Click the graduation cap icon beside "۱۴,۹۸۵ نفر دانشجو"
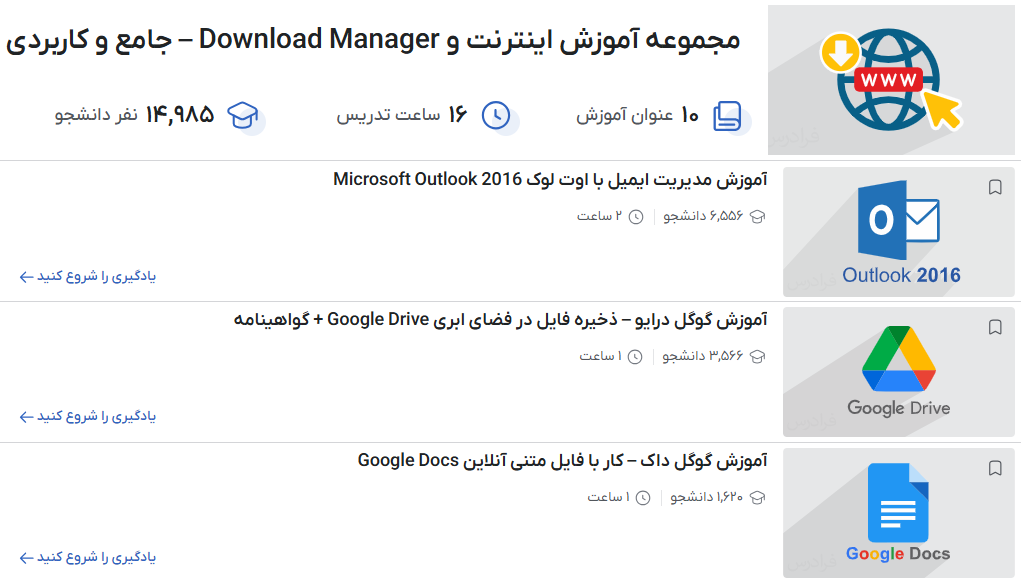Image resolution: width=1021 pixels, height=584 pixels. (x=244, y=116)
